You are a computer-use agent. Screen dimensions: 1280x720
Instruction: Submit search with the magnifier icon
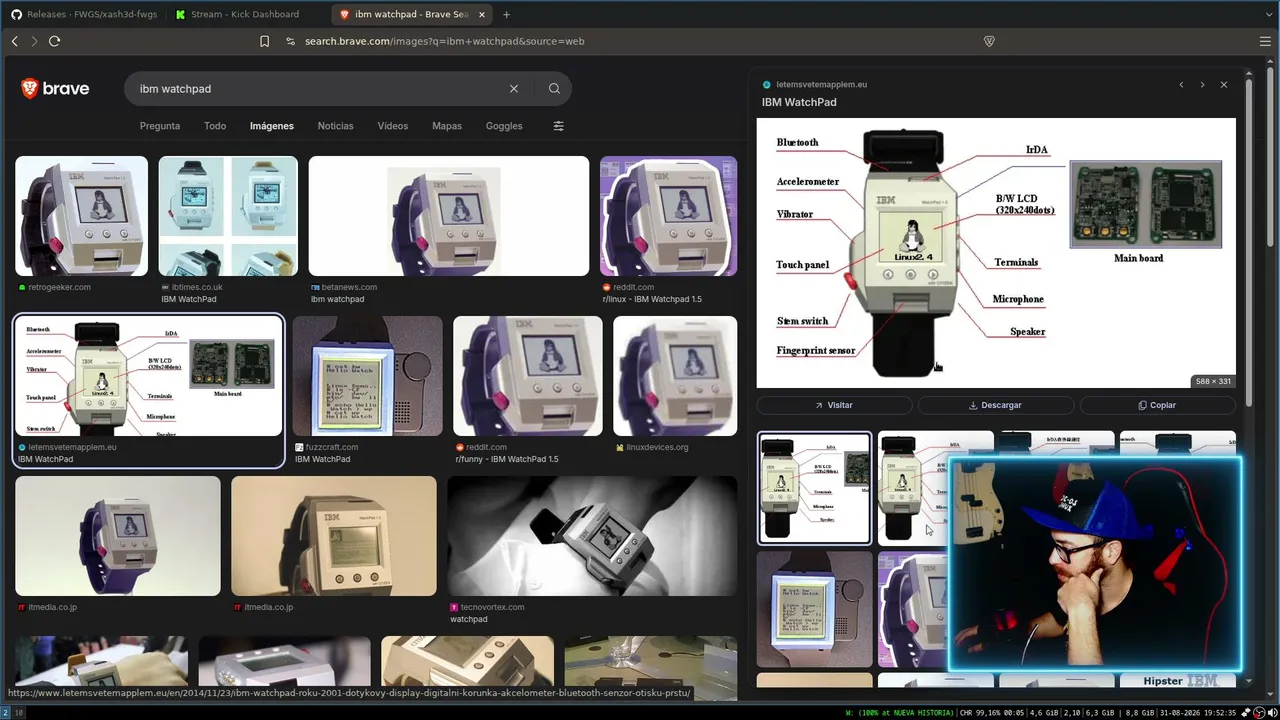pyautogui.click(x=554, y=89)
